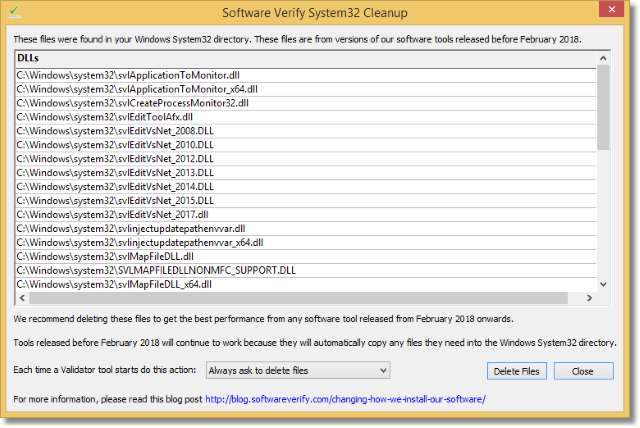Select svlEditVsNet_2014.DLL row

(x=306, y=186)
